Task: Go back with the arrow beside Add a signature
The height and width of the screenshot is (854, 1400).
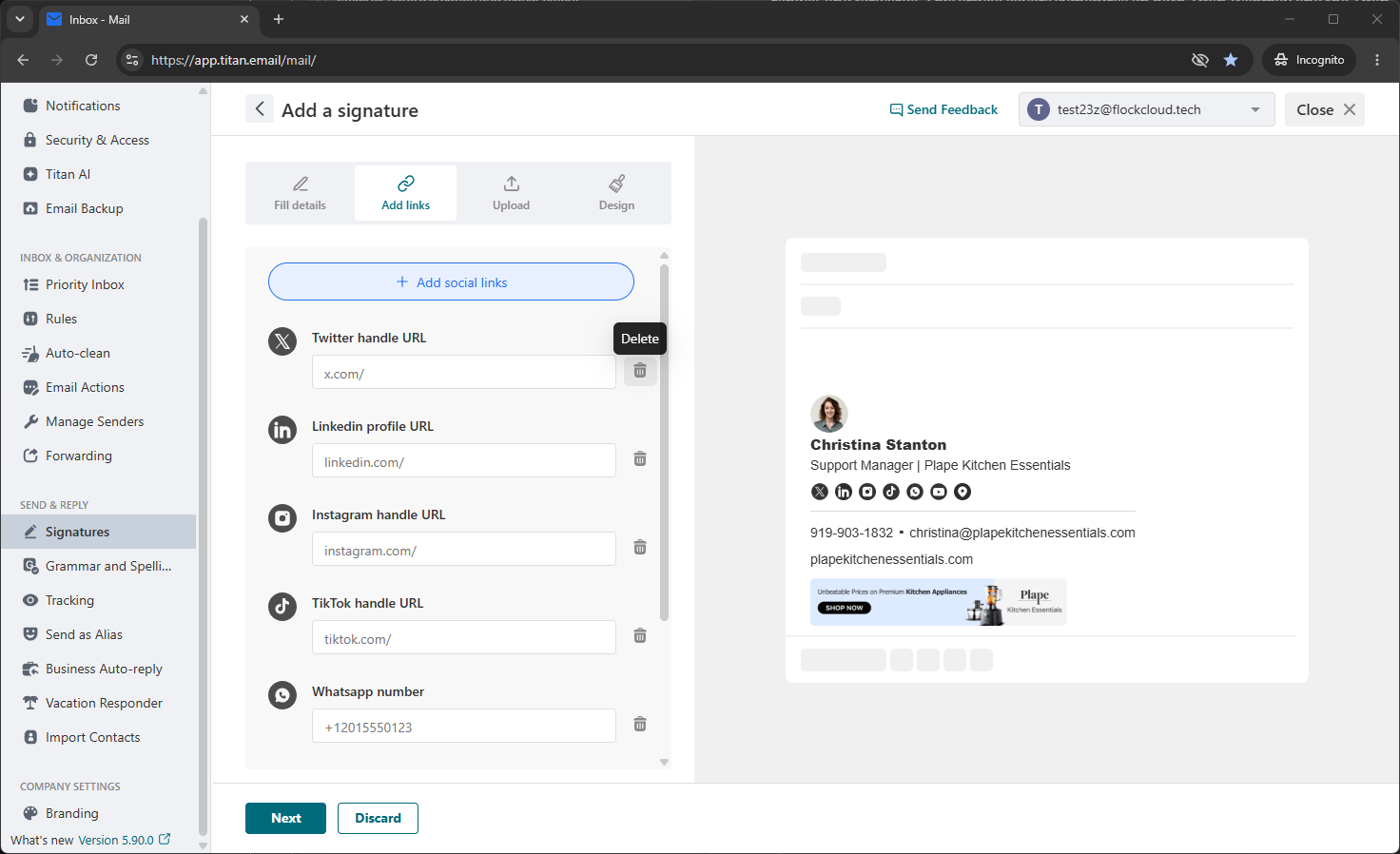Action: click(x=260, y=109)
